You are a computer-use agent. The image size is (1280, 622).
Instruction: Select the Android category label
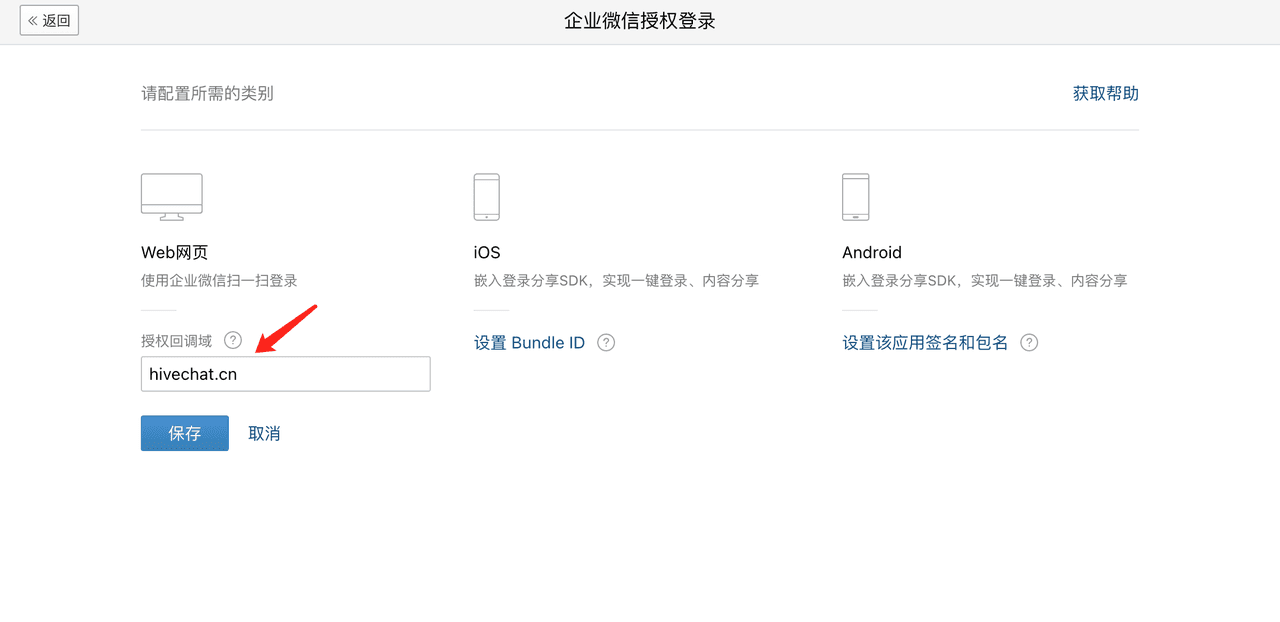872,252
